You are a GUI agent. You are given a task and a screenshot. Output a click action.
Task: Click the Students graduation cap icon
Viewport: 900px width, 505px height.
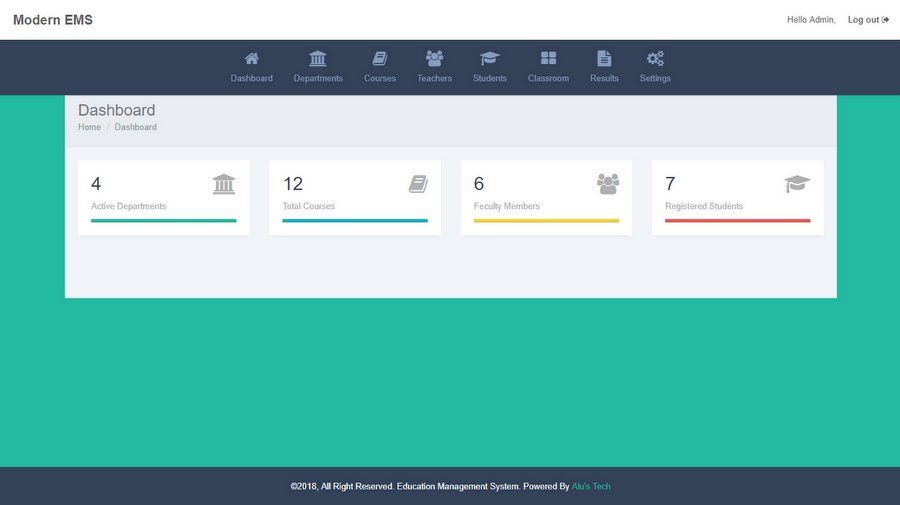point(490,59)
